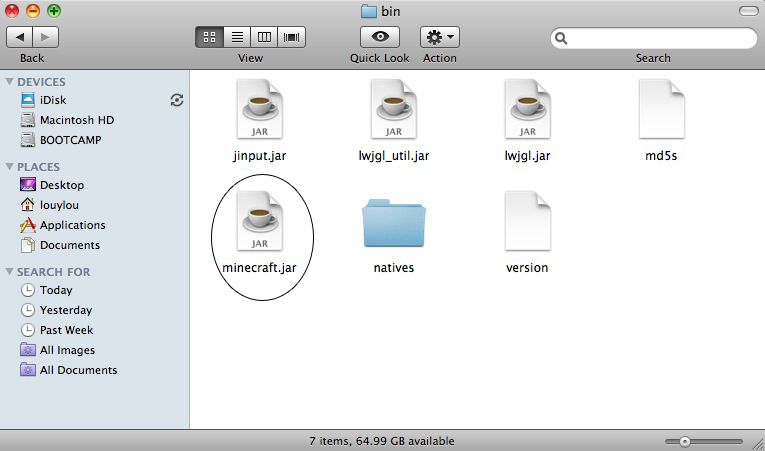Switch to column view
The image size is (765, 451).
pos(264,37)
